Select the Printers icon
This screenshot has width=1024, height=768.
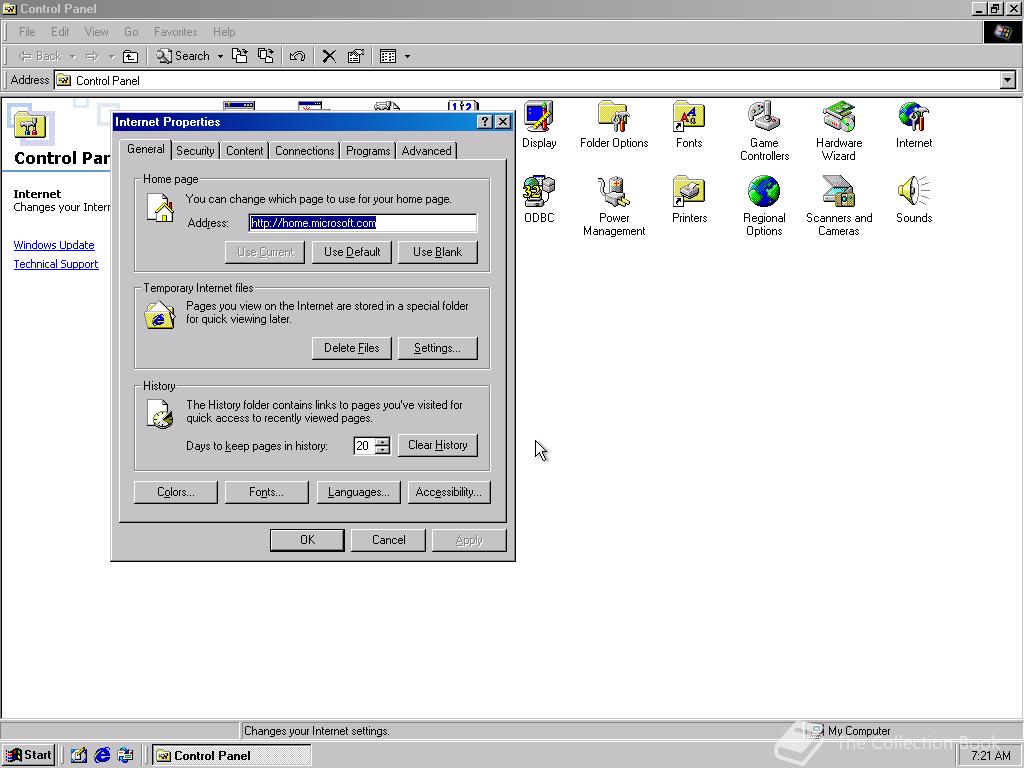689,199
